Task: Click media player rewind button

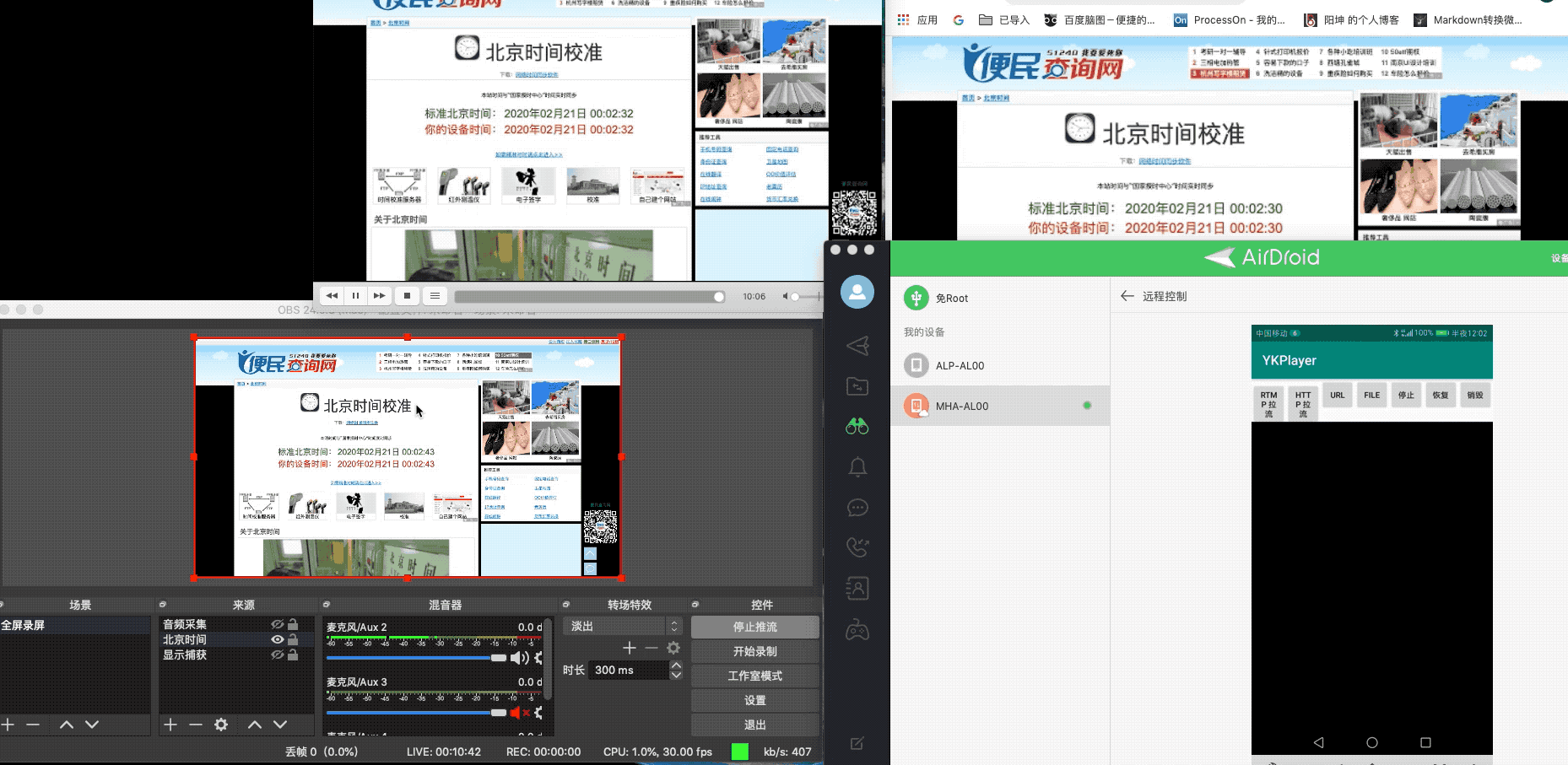Action: click(332, 295)
